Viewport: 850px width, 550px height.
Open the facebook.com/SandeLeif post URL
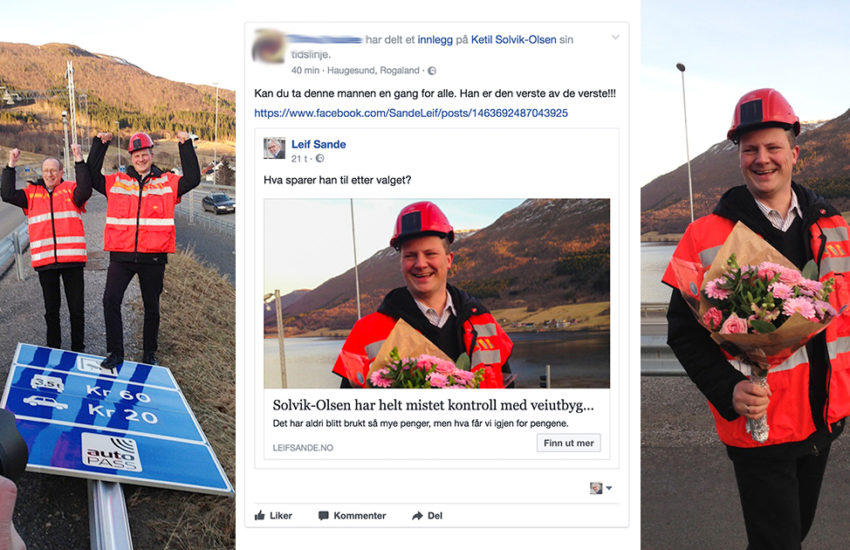(x=411, y=113)
